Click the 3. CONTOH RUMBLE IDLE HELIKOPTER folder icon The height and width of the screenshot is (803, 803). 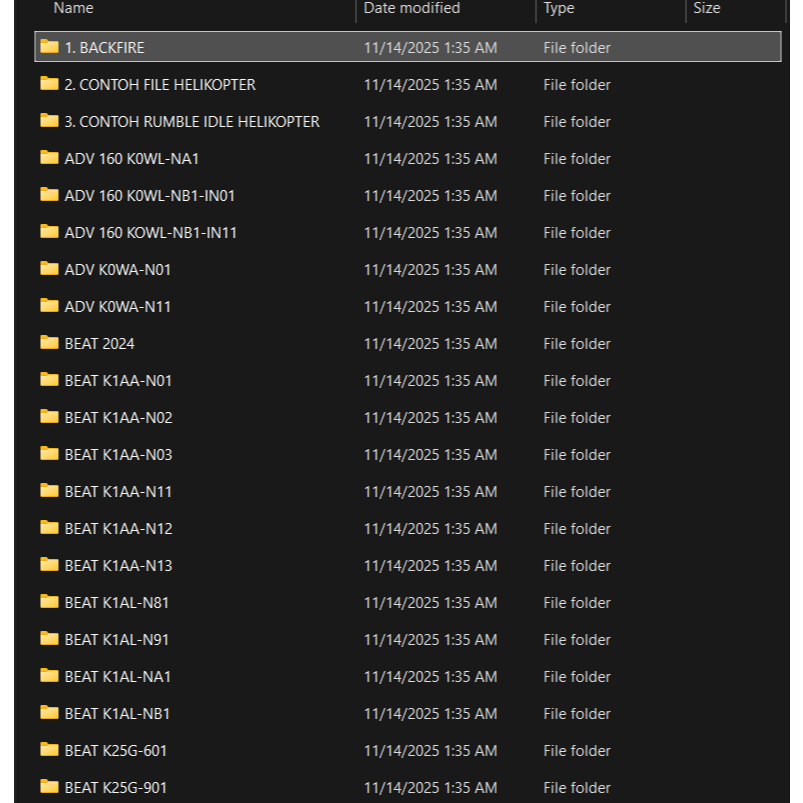[x=48, y=121]
